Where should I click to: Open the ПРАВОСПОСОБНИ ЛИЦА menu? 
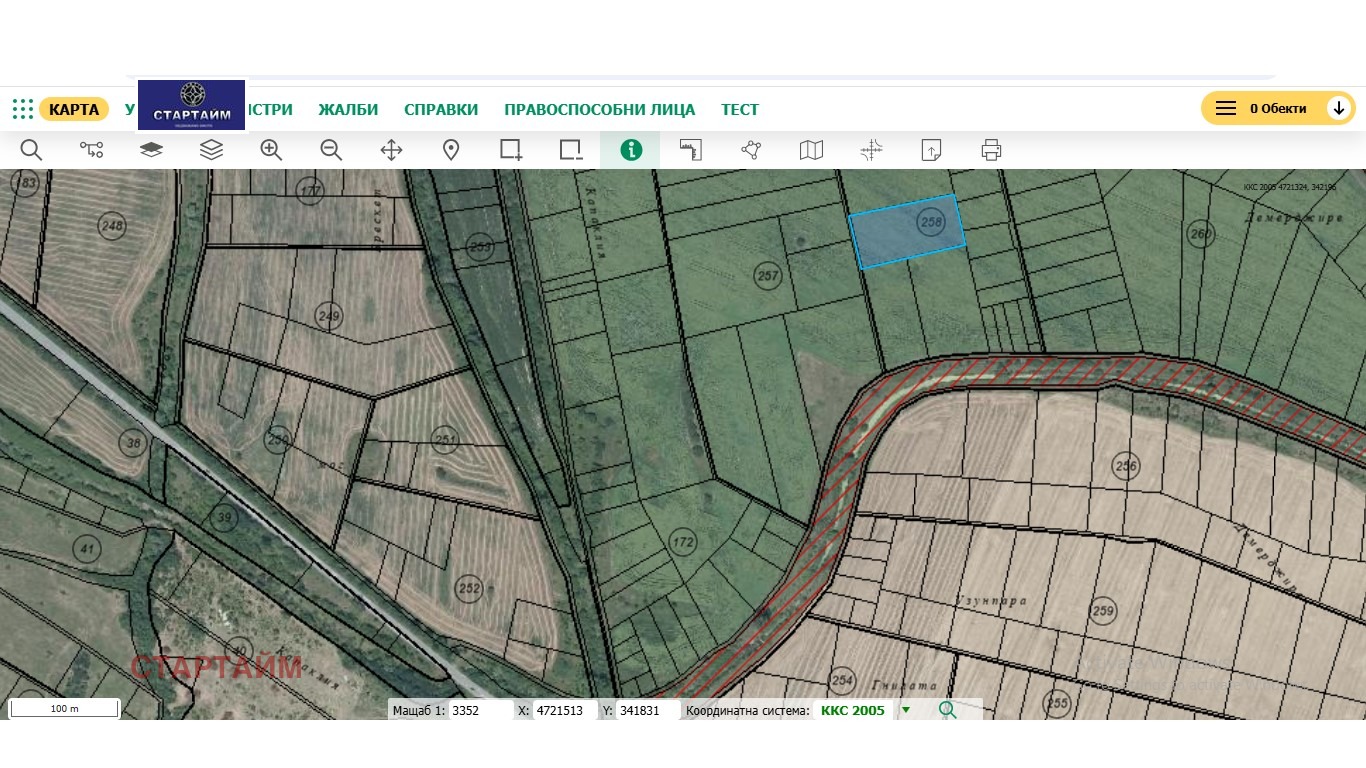point(599,109)
